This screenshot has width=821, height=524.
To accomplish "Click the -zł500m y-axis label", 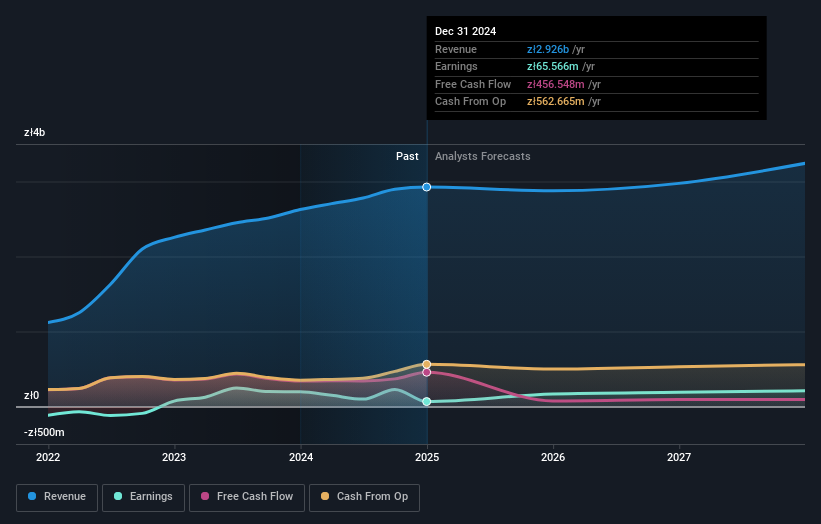I will click(44, 432).
